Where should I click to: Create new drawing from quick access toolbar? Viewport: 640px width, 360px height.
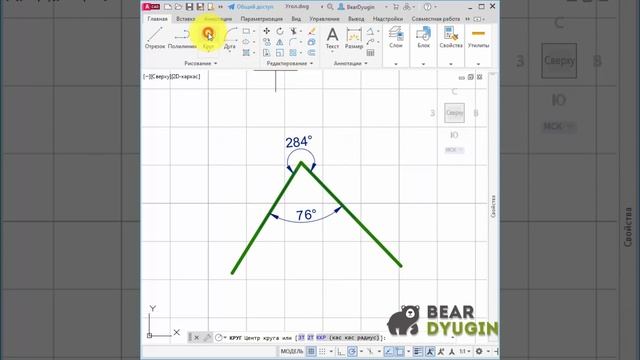click(x=168, y=7)
